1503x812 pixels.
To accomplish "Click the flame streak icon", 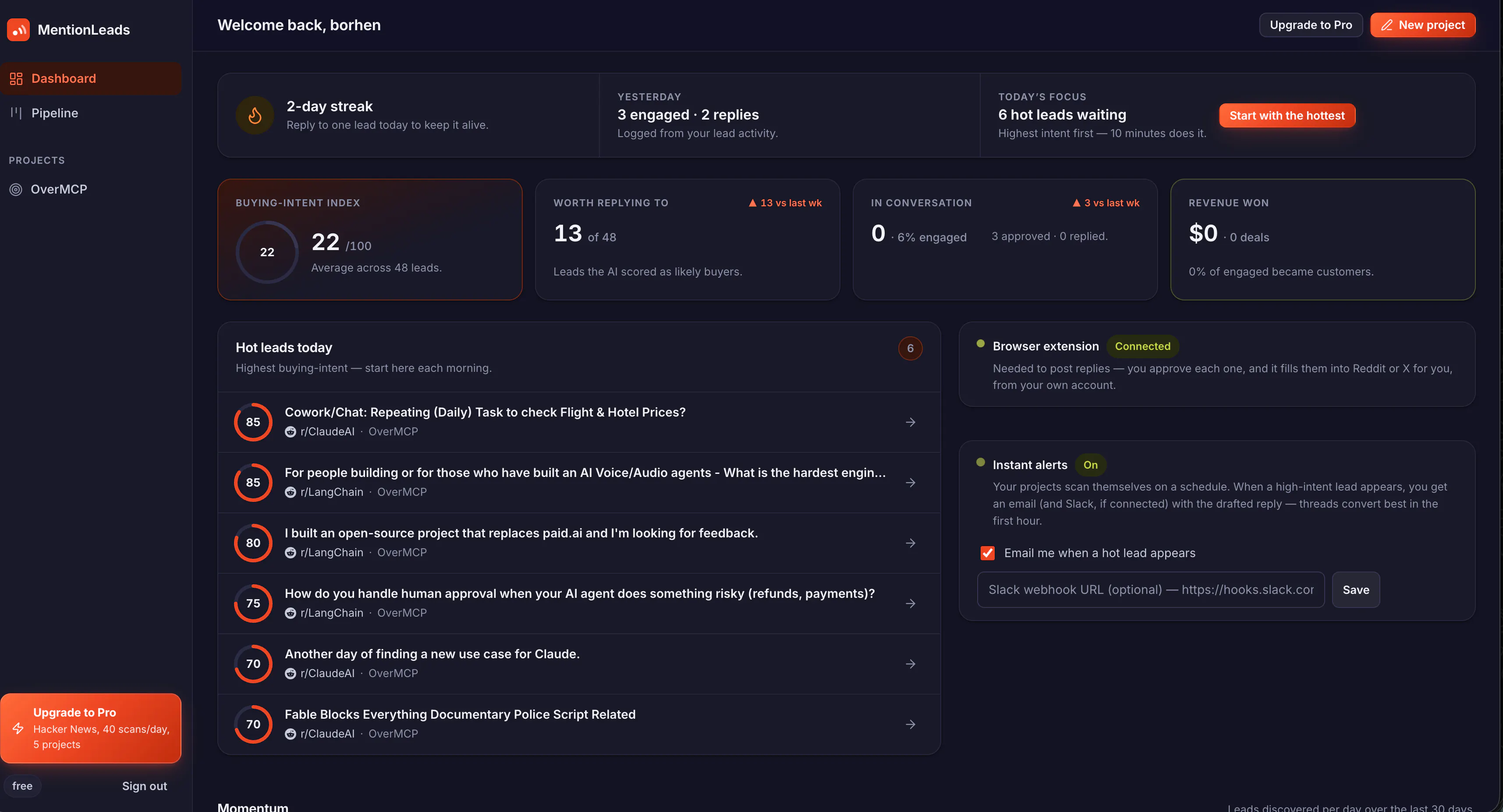I will tap(255, 116).
